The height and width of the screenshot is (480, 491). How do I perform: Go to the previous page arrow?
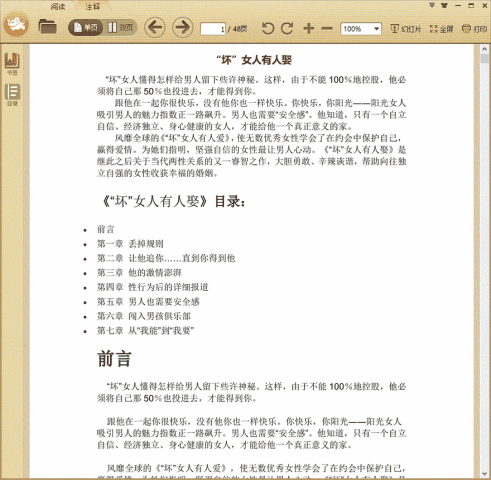(x=155, y=27)
